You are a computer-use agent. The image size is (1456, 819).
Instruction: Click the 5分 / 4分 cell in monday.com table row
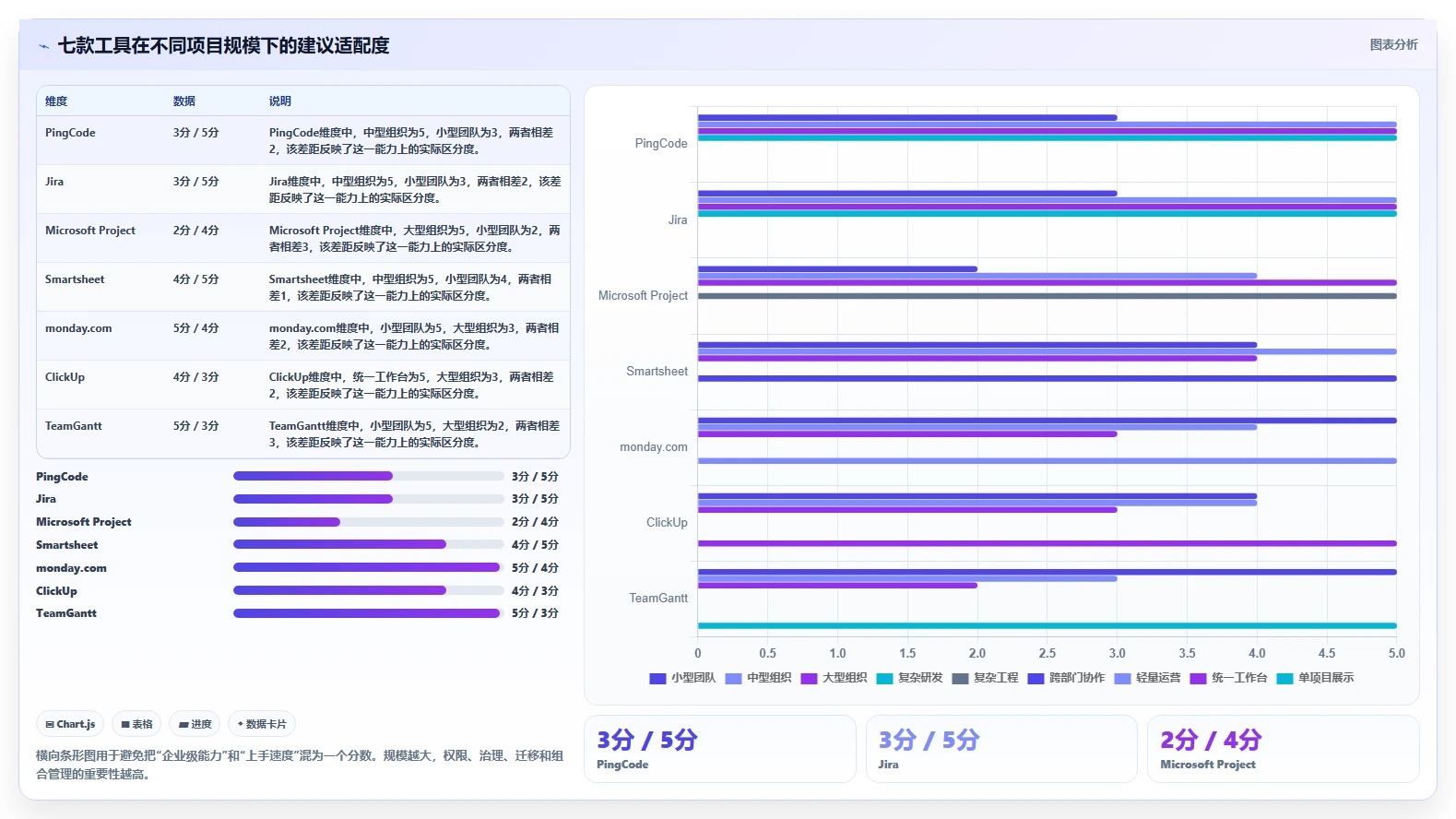(196, 328)
